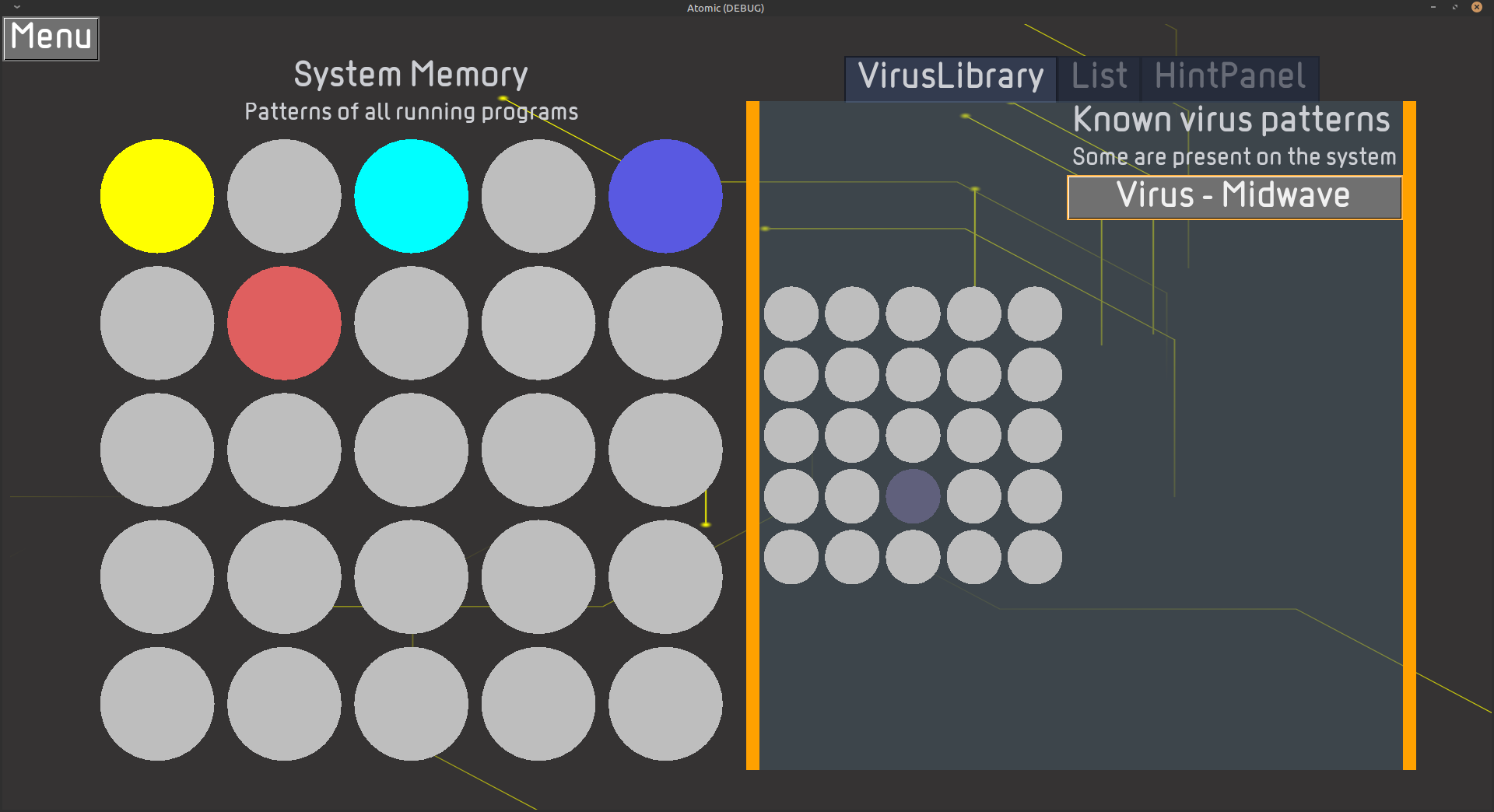Open the Menu button
Viewport: 1494px width, 812px height.
[x=51, y=38]
